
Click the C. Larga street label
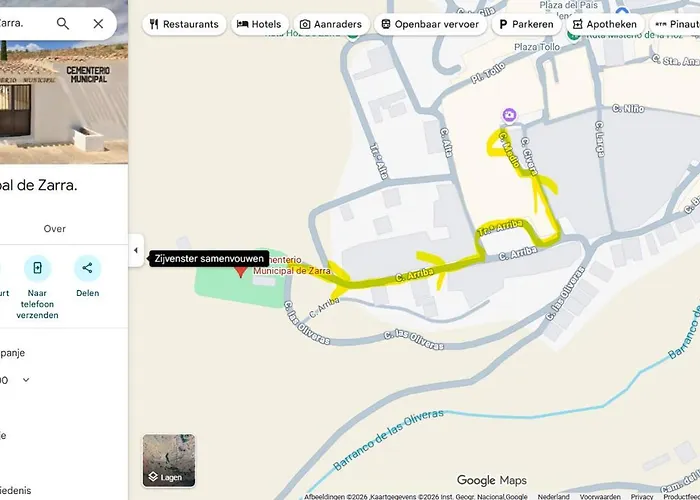tap(600, 139)
